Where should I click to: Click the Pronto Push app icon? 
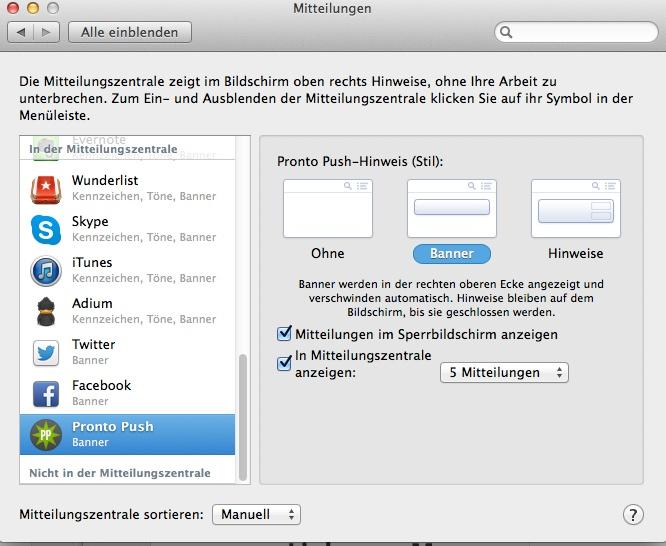tap(46, 434)
